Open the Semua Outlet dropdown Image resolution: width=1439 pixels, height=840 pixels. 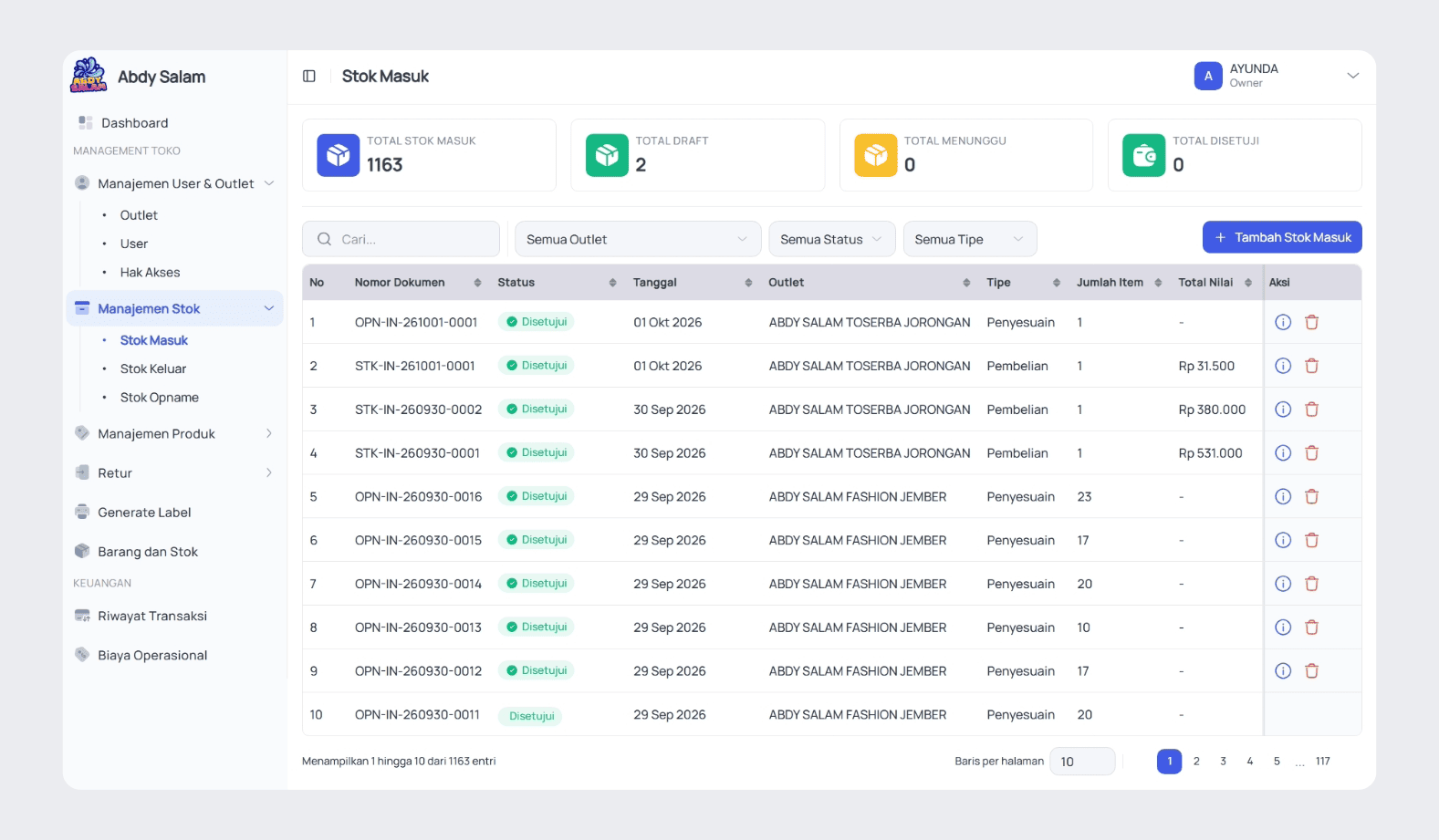pyautogui.click(x=638, y=239)
